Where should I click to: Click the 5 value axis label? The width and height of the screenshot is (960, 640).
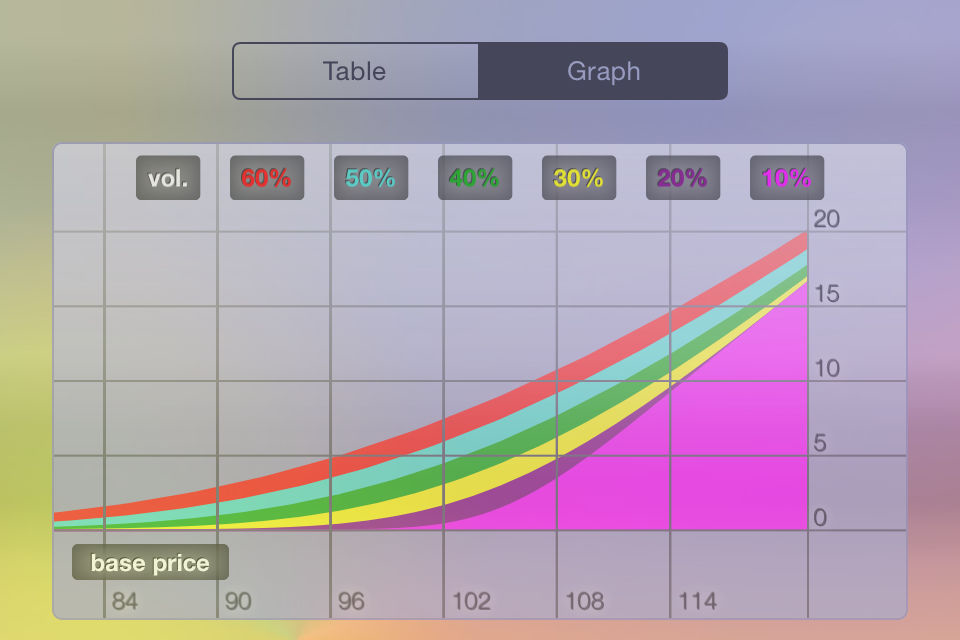point(820,443)
